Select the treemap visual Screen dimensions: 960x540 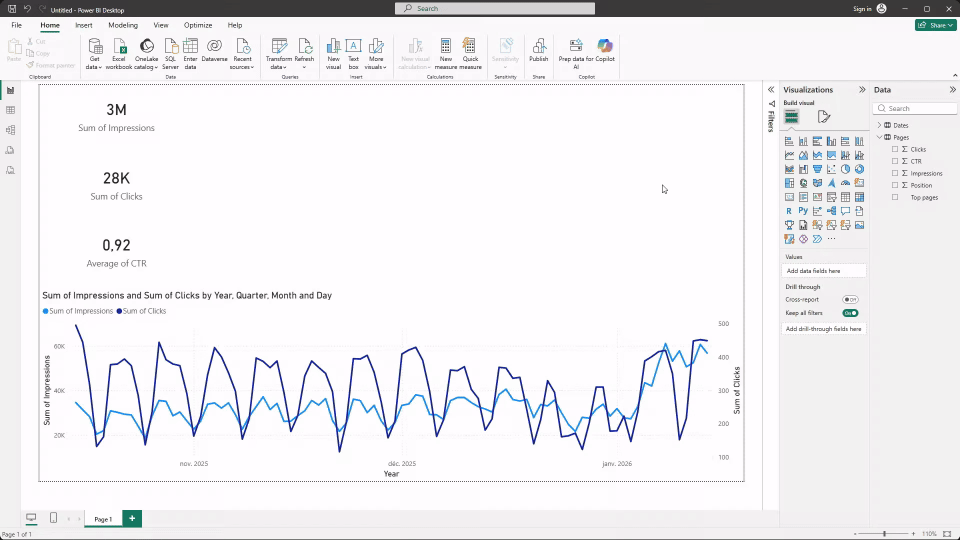click(x=789, y=183)
